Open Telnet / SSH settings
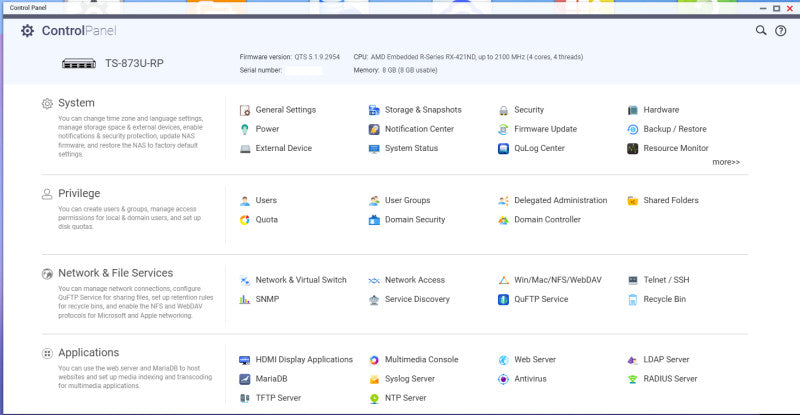This screenshot has width=800, height=415. (x=658, y=280)
